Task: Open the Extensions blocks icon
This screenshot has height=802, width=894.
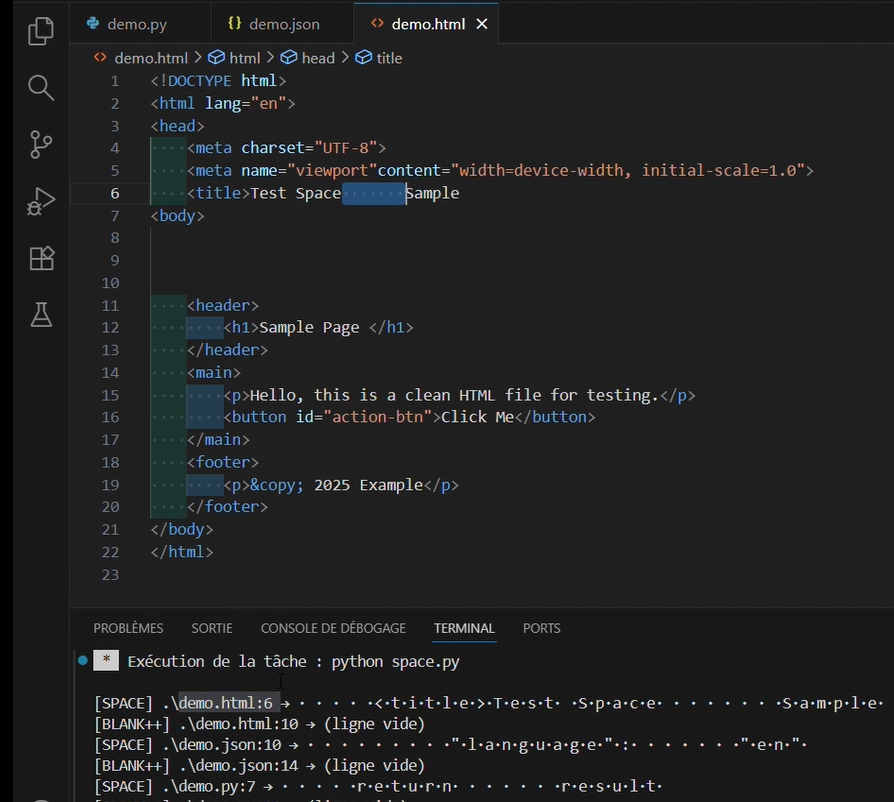Action: coord(40,259)
